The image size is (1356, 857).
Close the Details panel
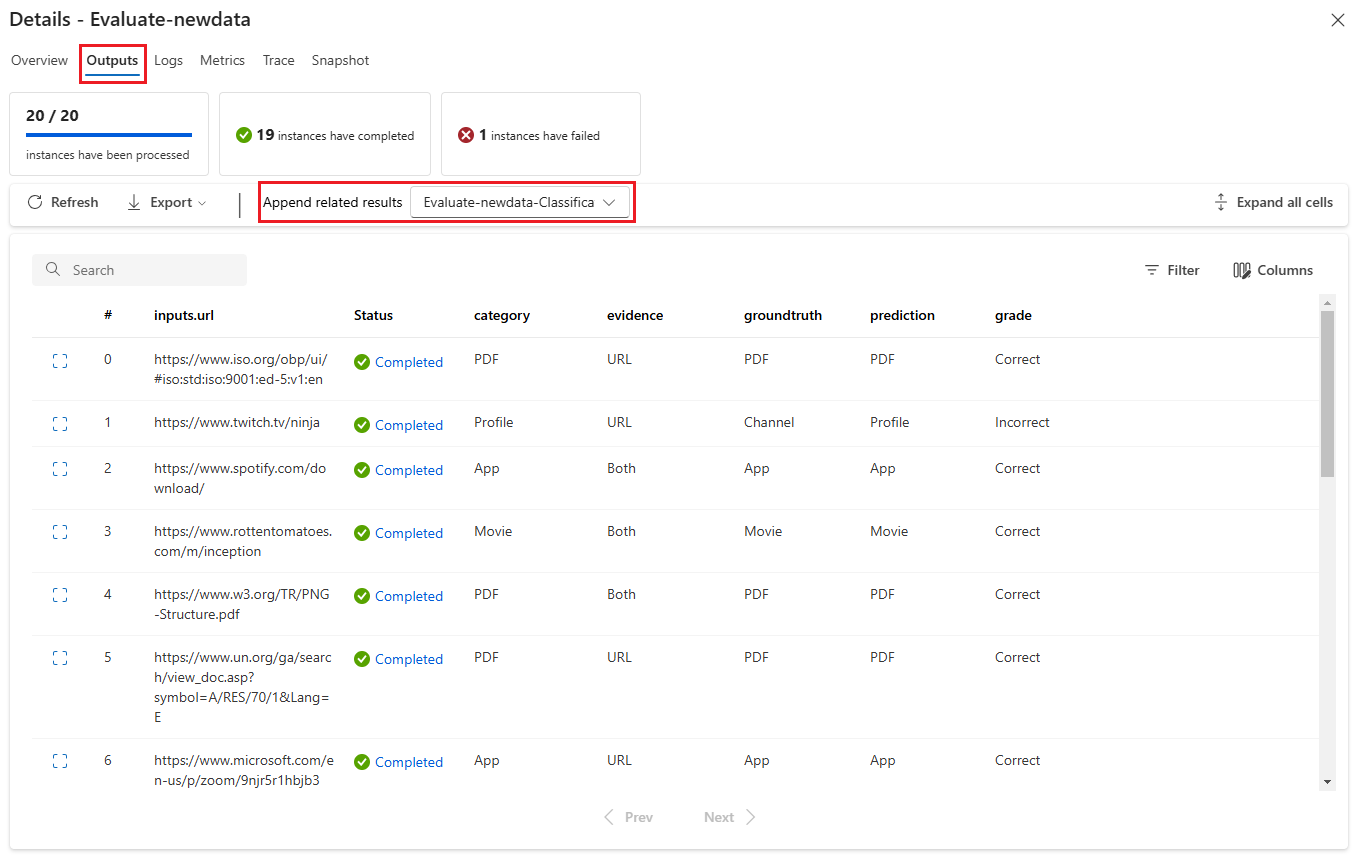point(1337,20)
